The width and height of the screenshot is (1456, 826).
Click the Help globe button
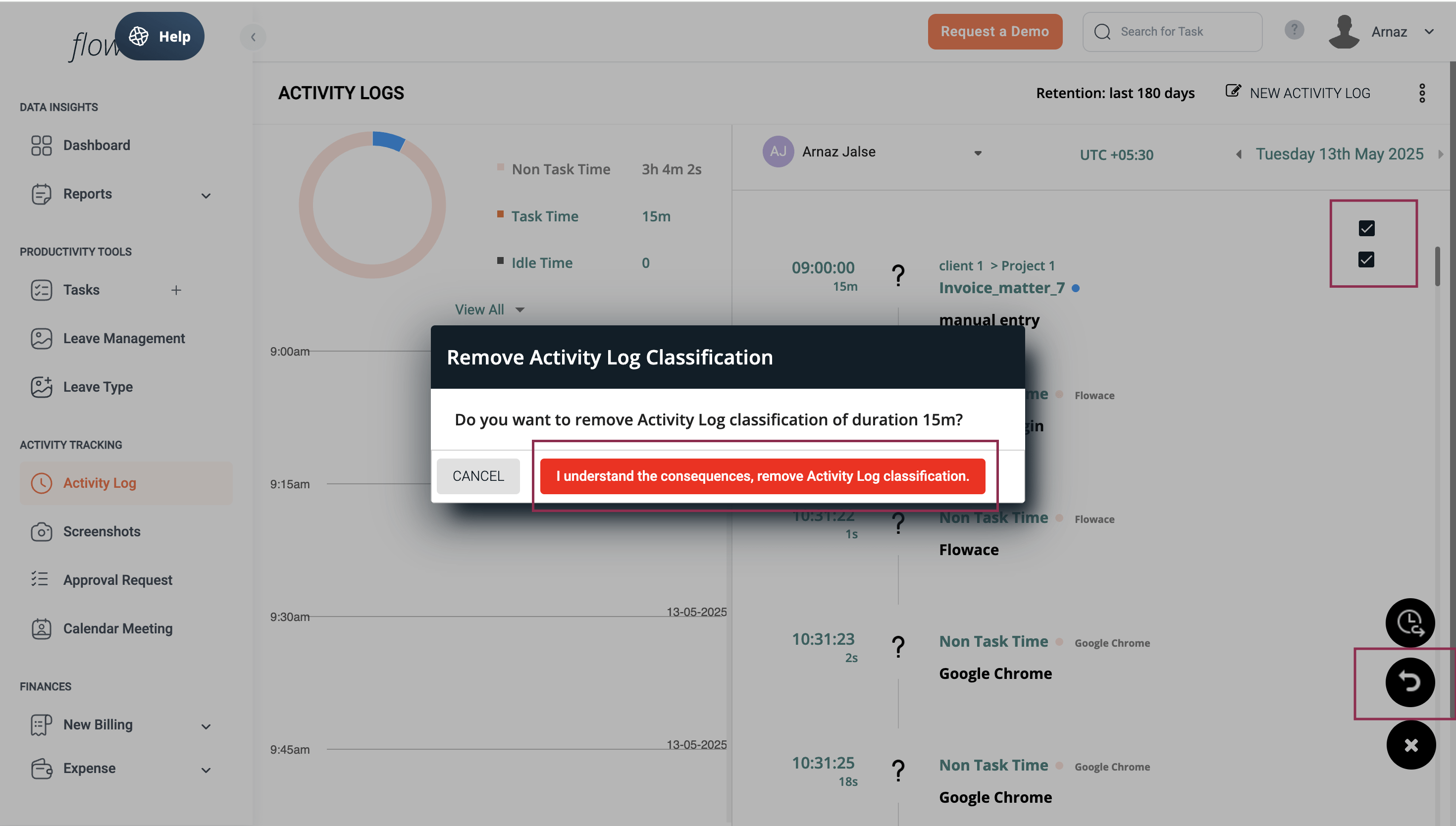pos(159,36)
